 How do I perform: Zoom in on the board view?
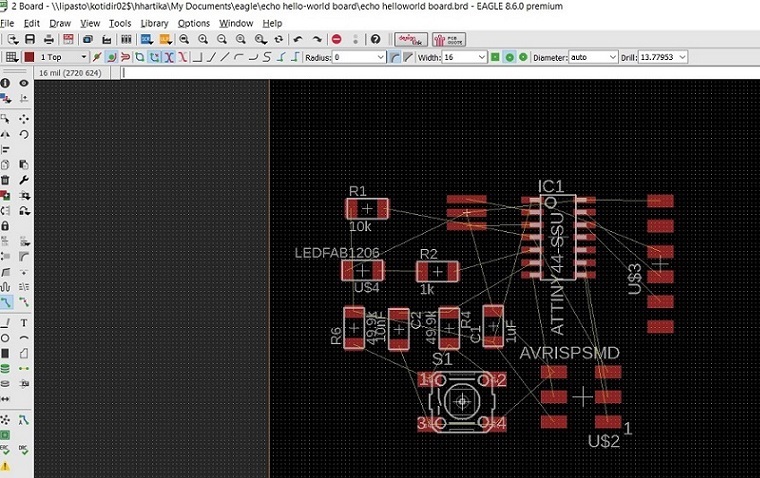[x=203, y=39]
